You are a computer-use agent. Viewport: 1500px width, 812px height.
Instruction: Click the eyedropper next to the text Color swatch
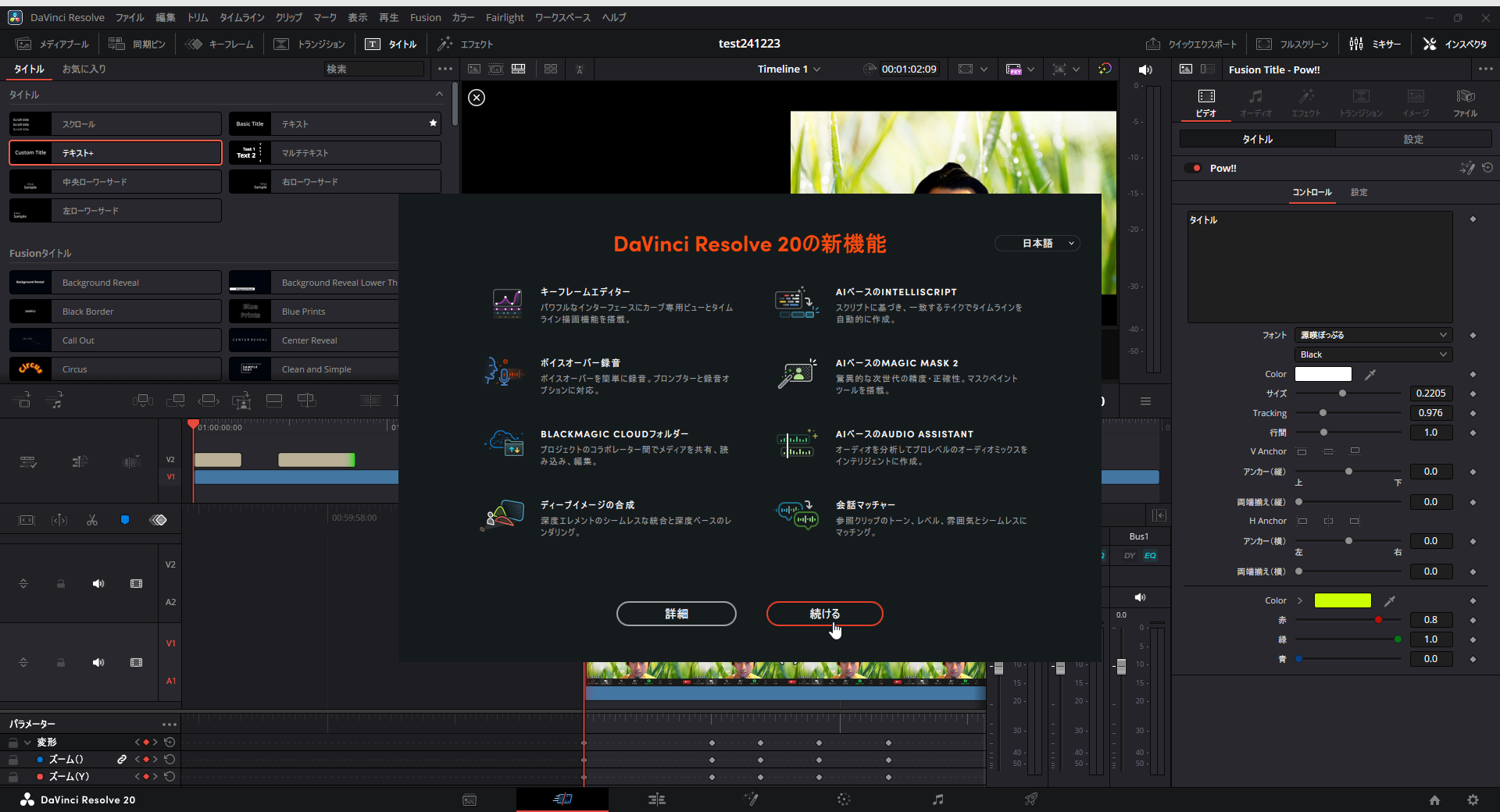click(1370, 374)
